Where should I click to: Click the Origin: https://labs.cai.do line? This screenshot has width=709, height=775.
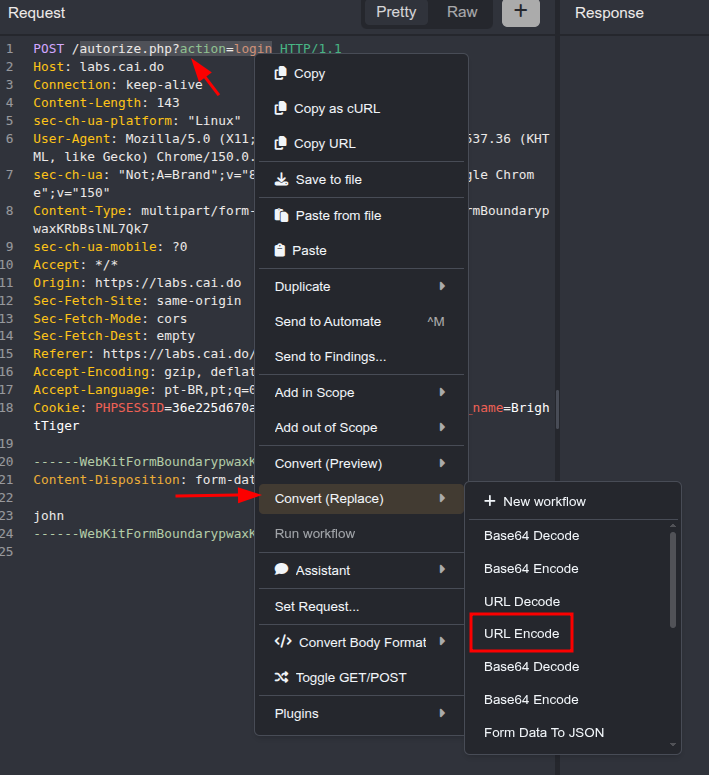click(x=137, y=283)
